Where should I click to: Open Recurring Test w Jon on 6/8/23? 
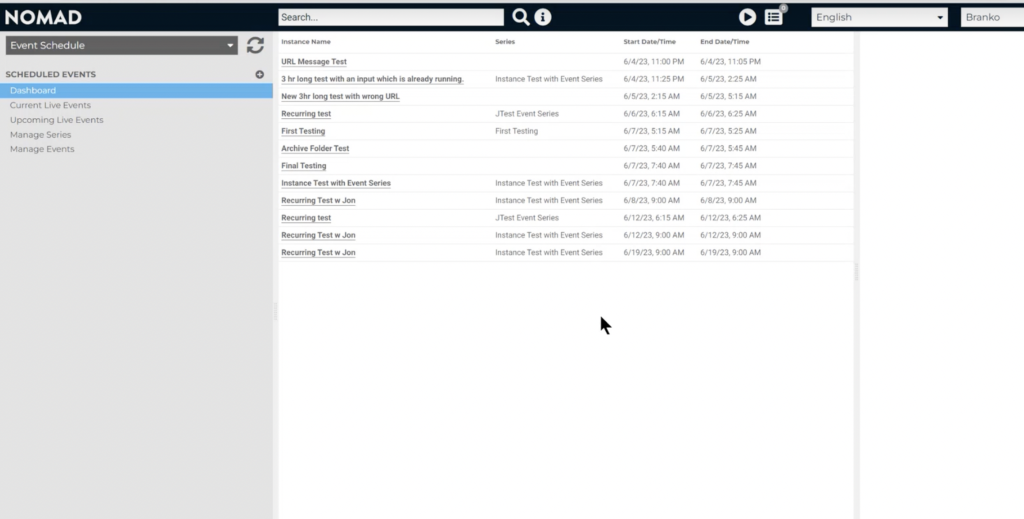[318, 200]
